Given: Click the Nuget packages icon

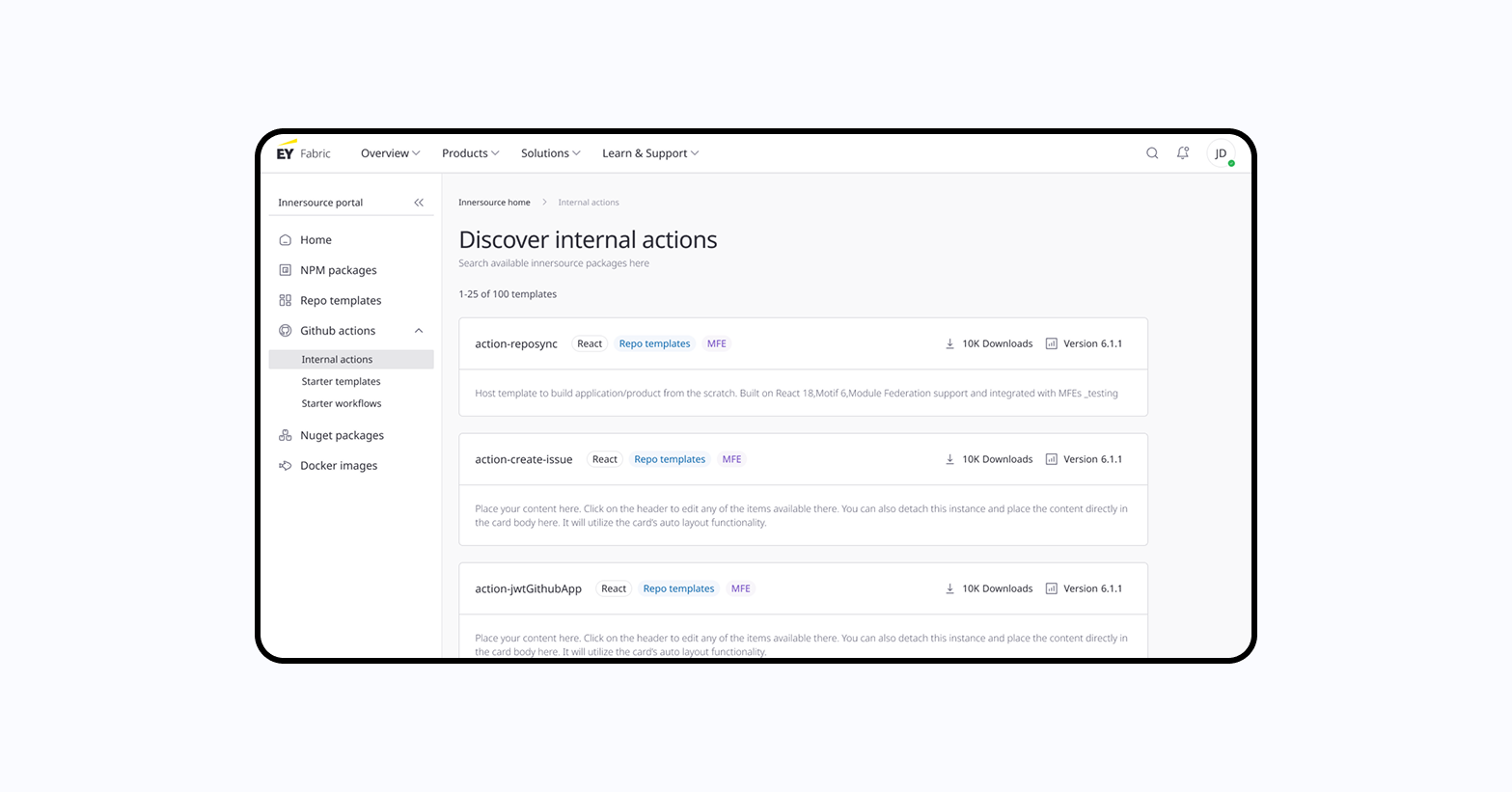Looking at the screenshot, I should pyautogui.click(x=286, y=436).
